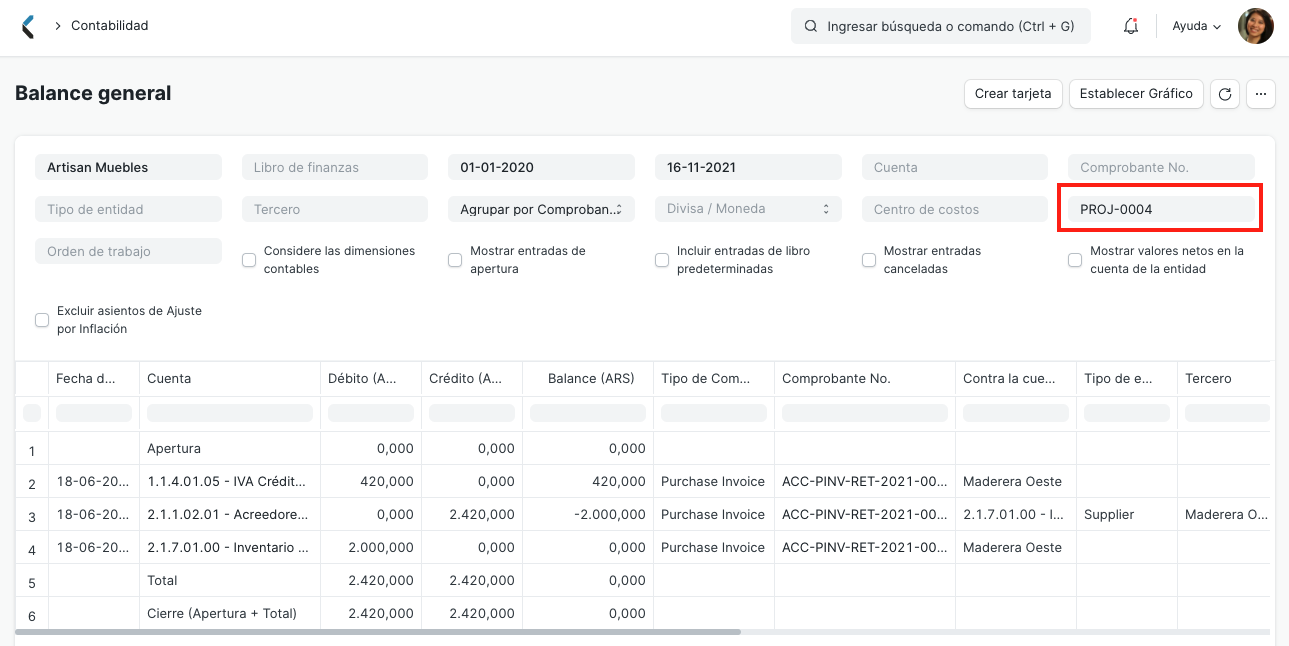Click the Establecer Gráfico button
Image resolution: width=1289 pixels, height=646 pixels.
pyautogui.click(x=1136, y=94)
